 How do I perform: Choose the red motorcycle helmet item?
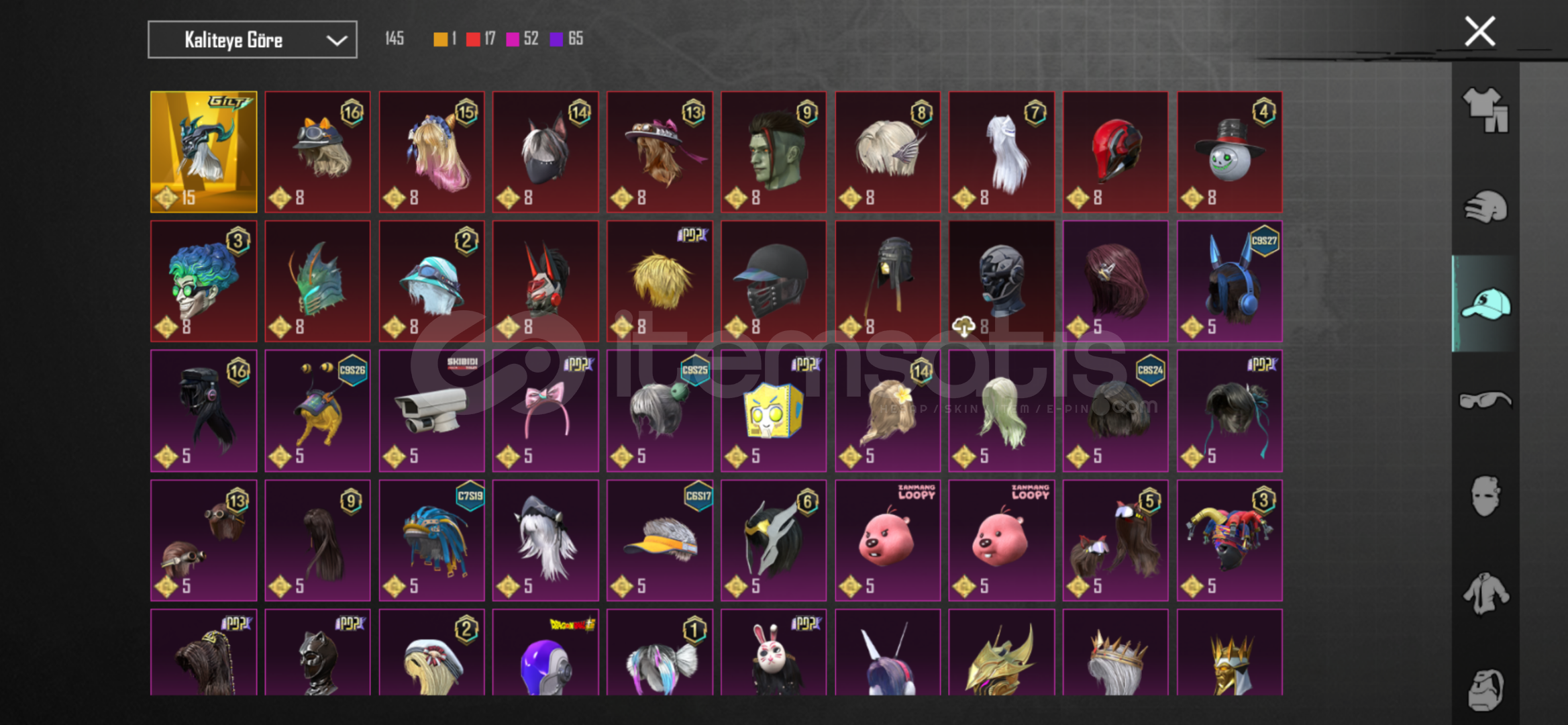coord(1115,152)
